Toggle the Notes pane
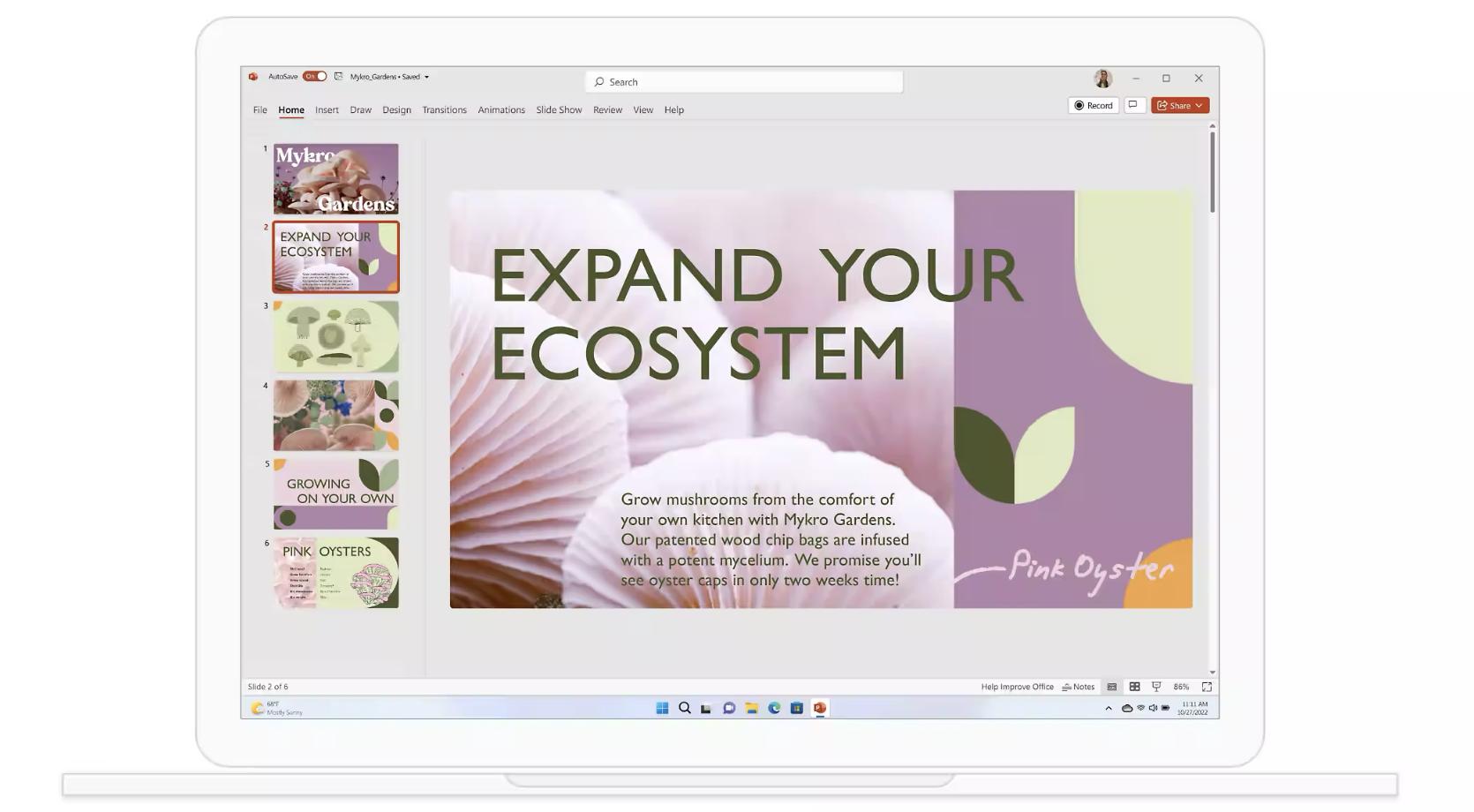Viewport: 1474px width, 812px height. tap(1079, 687)
